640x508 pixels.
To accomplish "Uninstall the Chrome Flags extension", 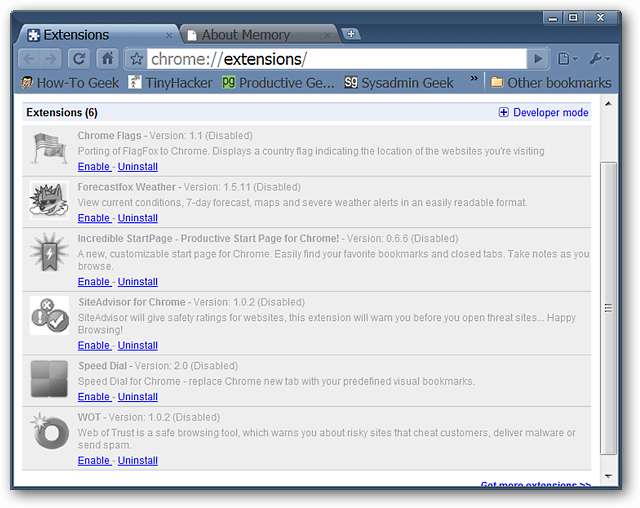I will tap(138, 167).
